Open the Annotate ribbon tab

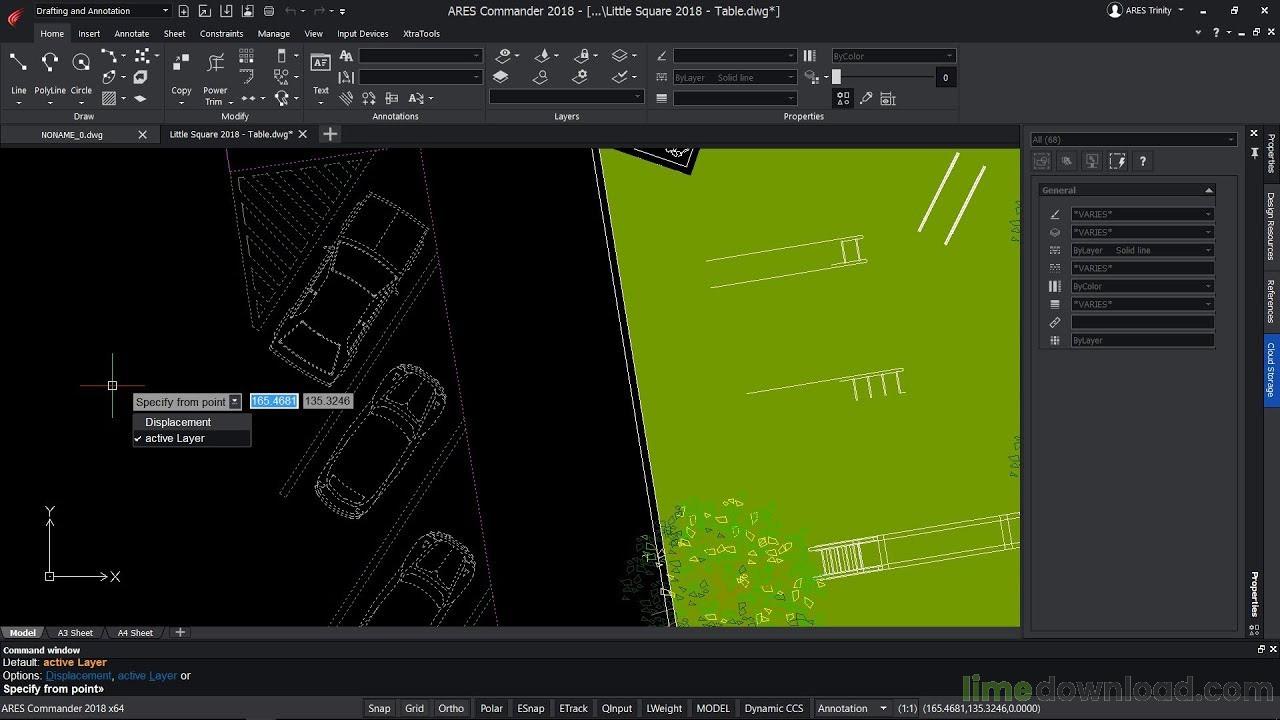[131, 33]
